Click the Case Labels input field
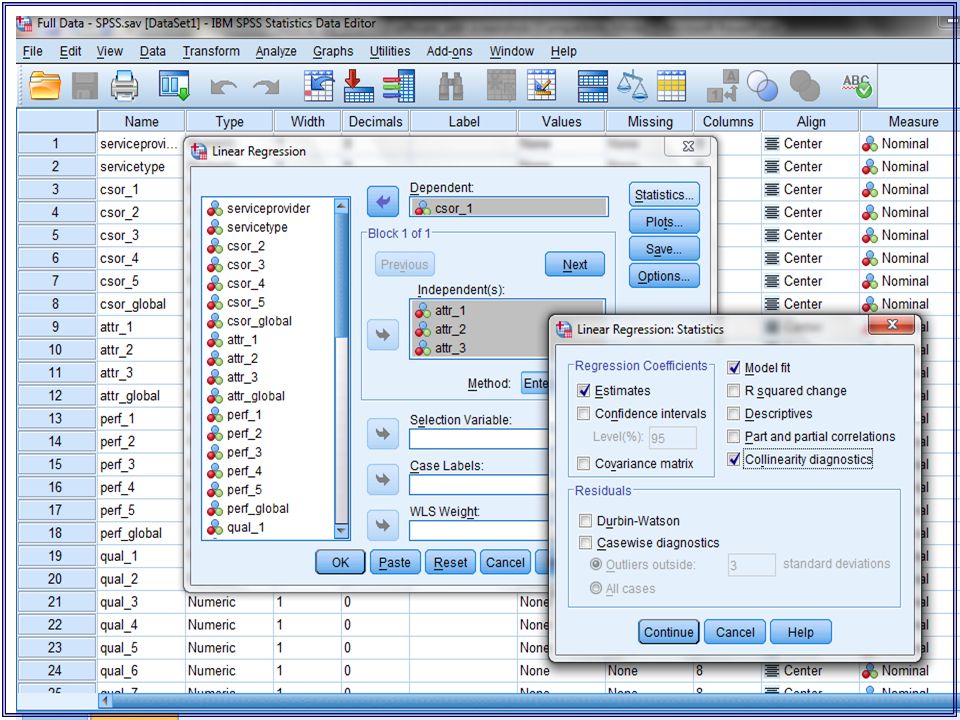960x720 pixels. point(479,484)
